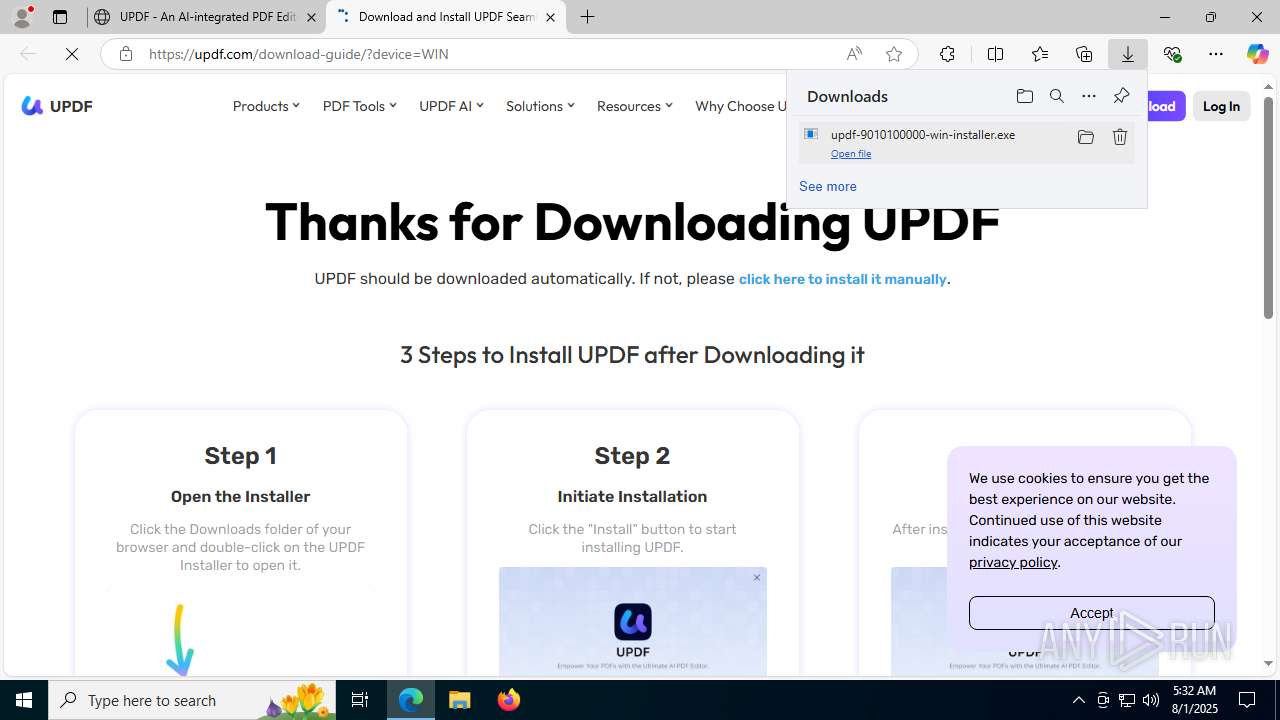Open downloads folder icon in panel header
Image resolution: width=1280 pixels, height=720 pixels.
pos(1024,96)
